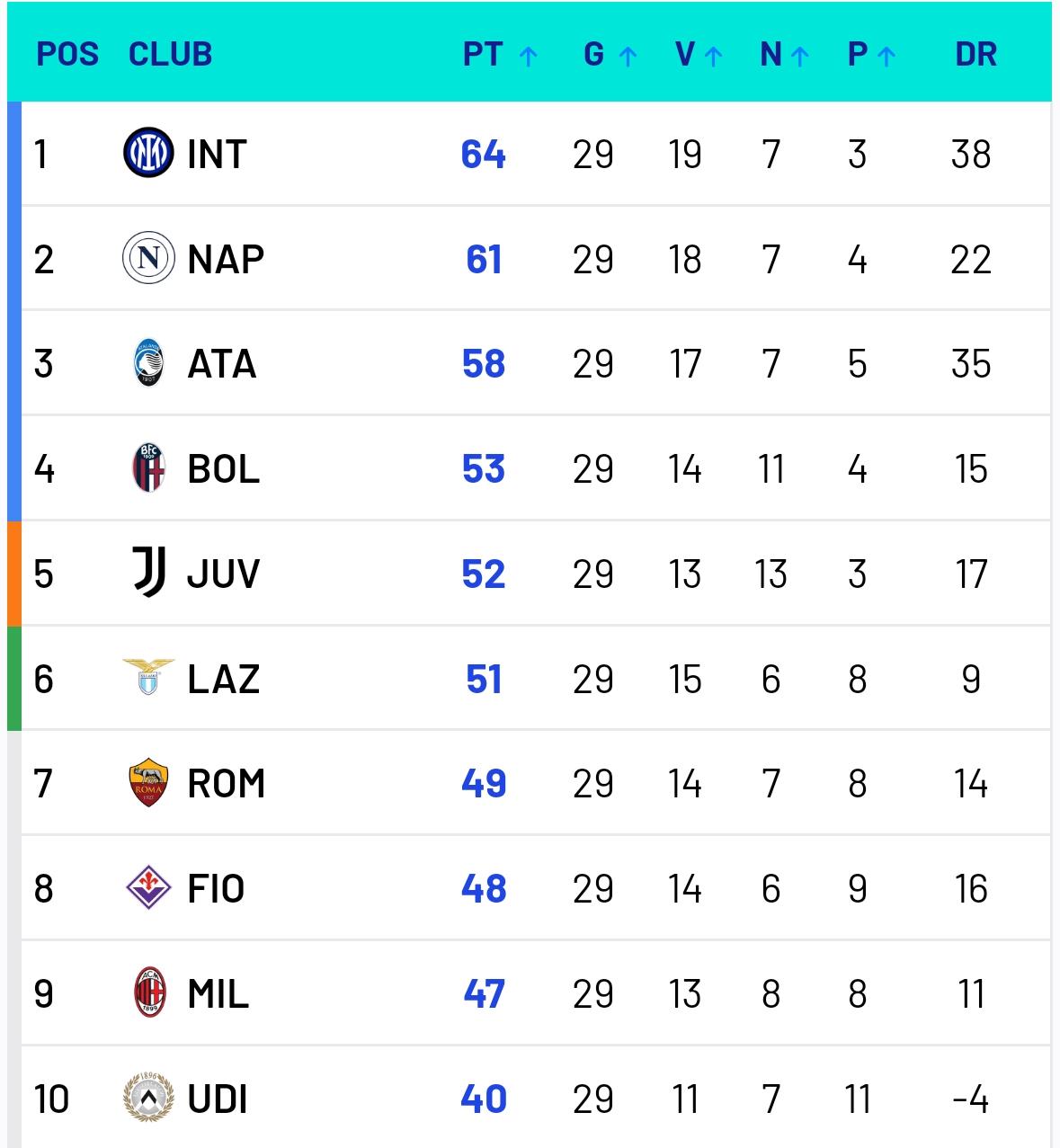
Task: Click the Fiorentina club crest icon
Action: click(148, 888)
